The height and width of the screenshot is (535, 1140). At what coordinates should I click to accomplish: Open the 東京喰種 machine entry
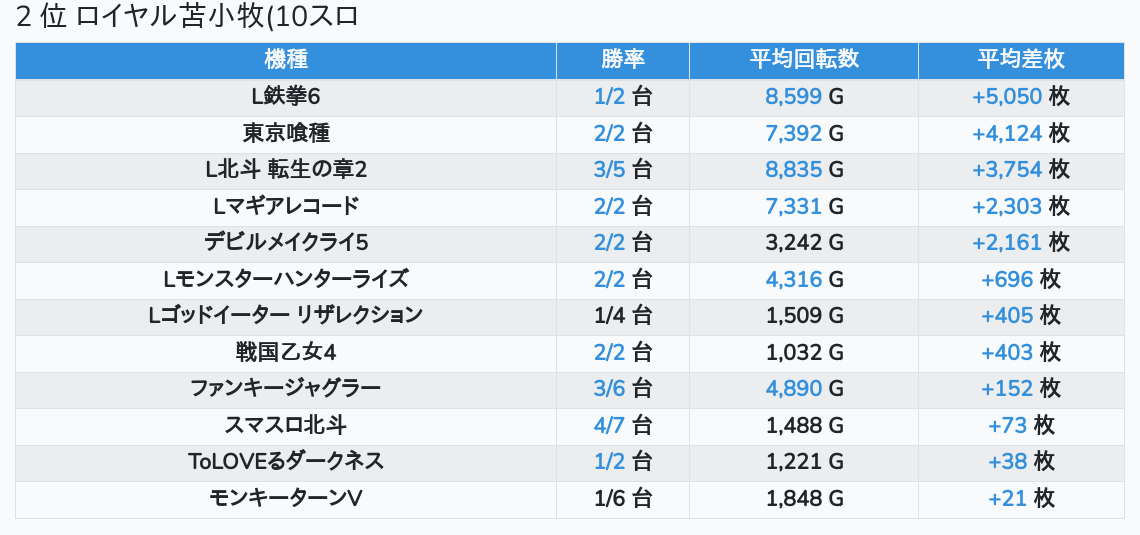tap(286, 133)
